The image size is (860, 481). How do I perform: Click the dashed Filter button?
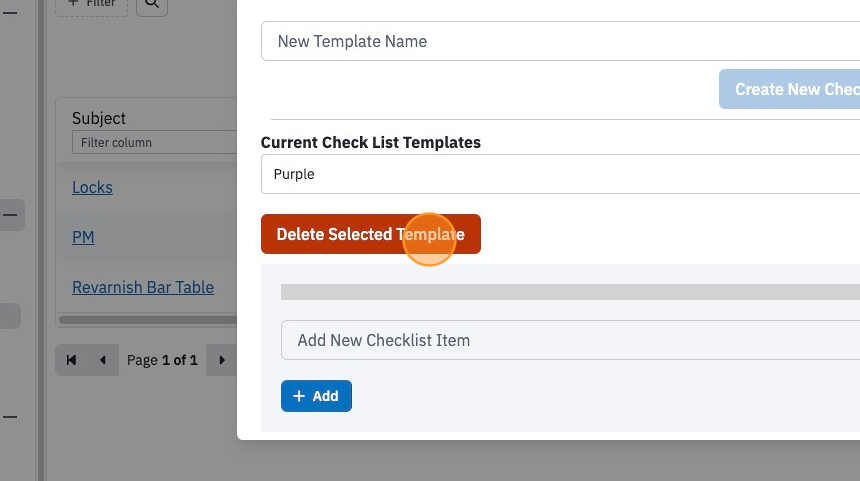(92, 4)
